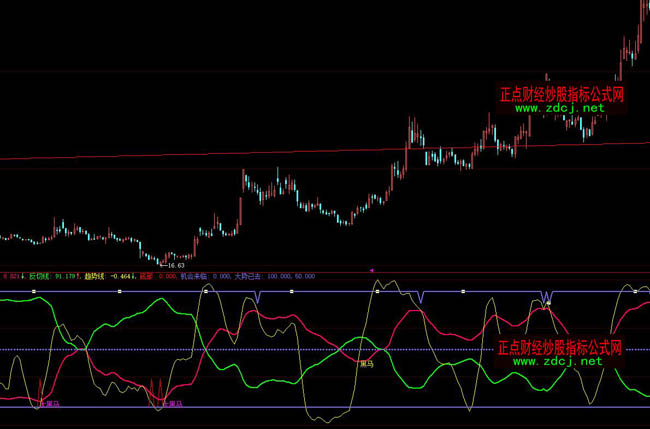
Task: Click the dotted blue midline in indicator panel
Action: (x=250, y=349)
